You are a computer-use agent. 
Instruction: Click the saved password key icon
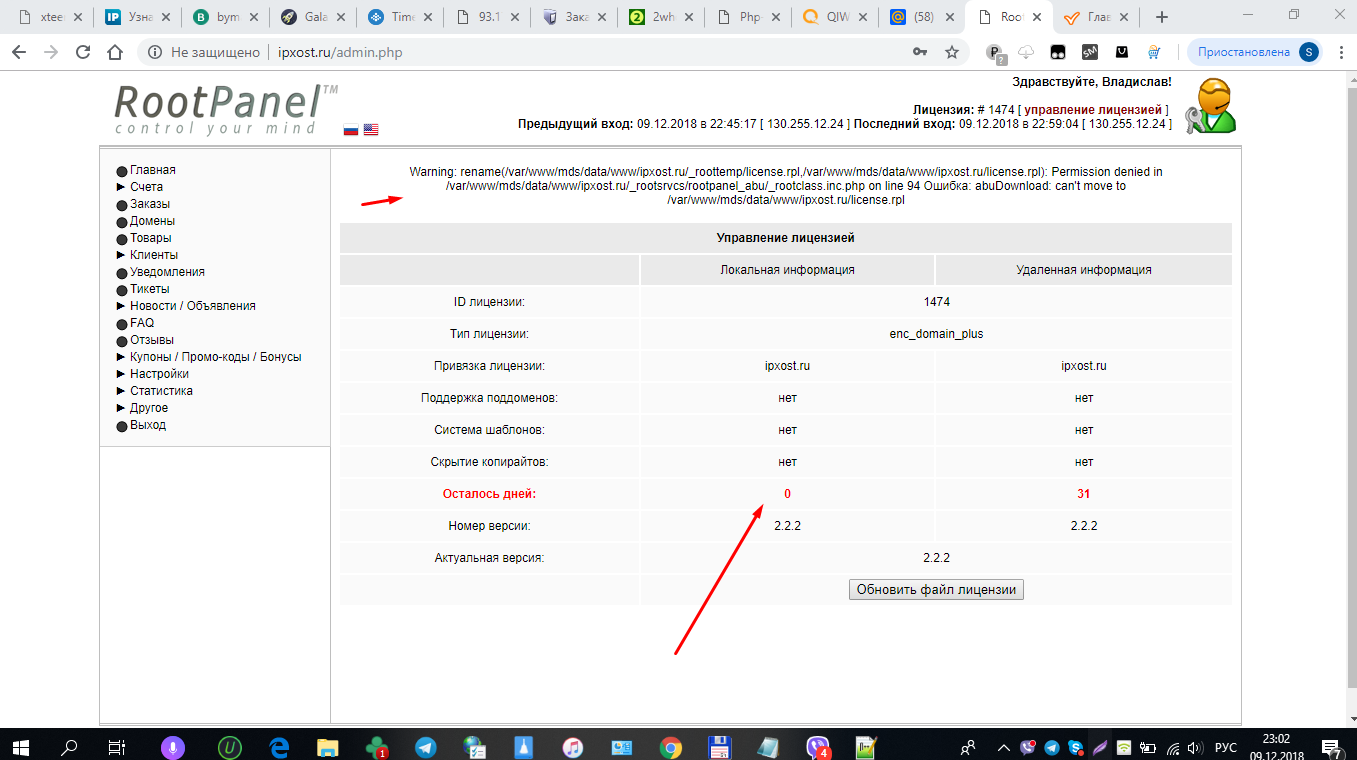click(x=920, y=52)
